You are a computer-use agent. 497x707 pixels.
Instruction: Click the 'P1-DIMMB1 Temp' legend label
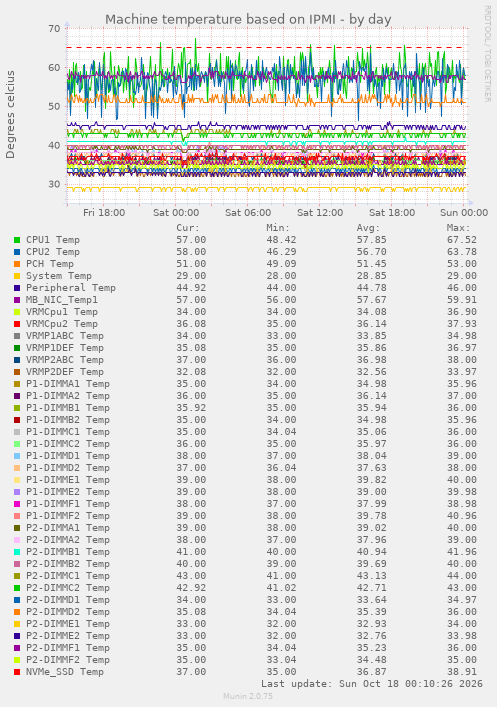click(68, 408)
